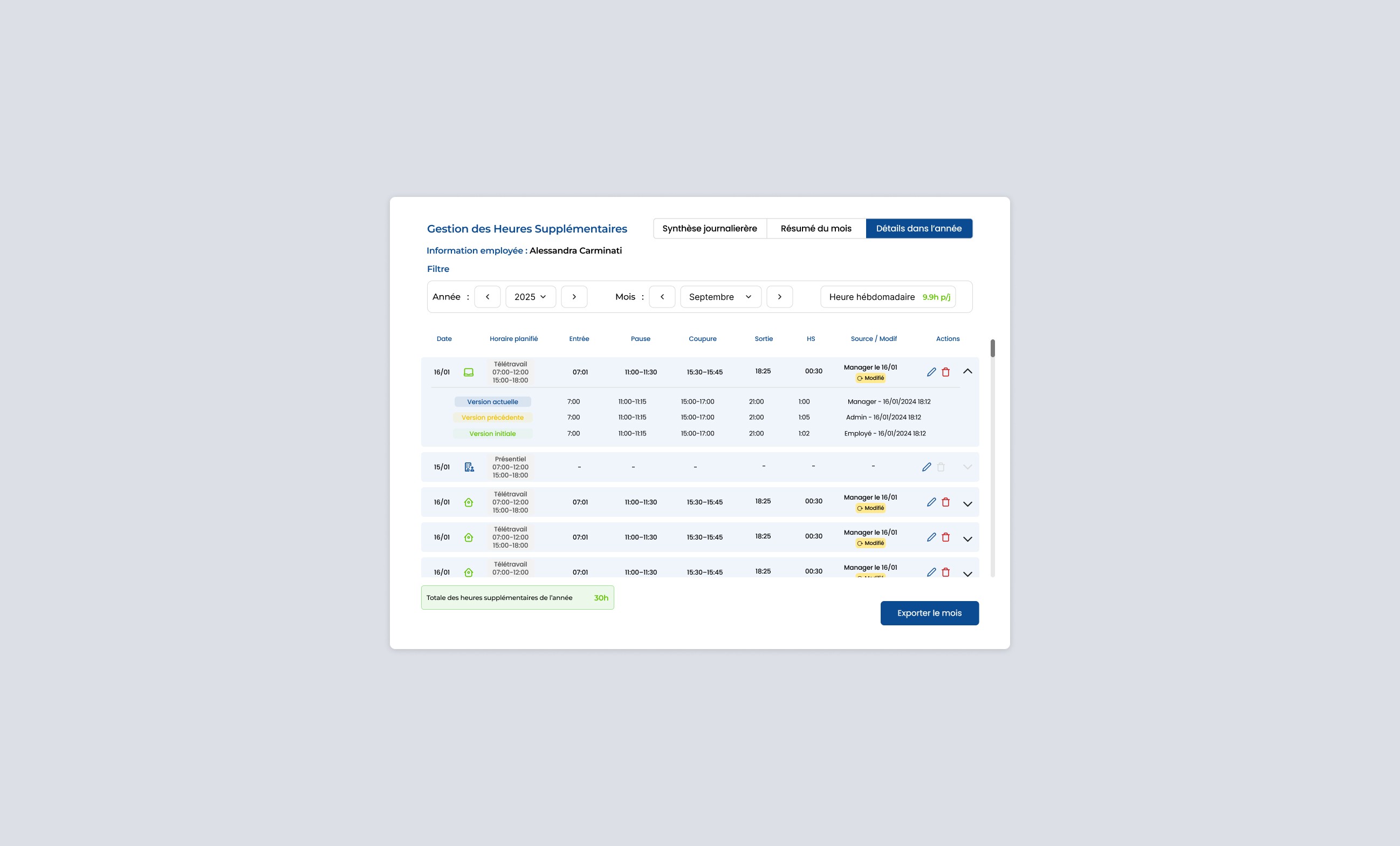Expand the bottom partially visible 16/01 row
The width and height of the screenshot is (1400, 846).
click(967, 574)
